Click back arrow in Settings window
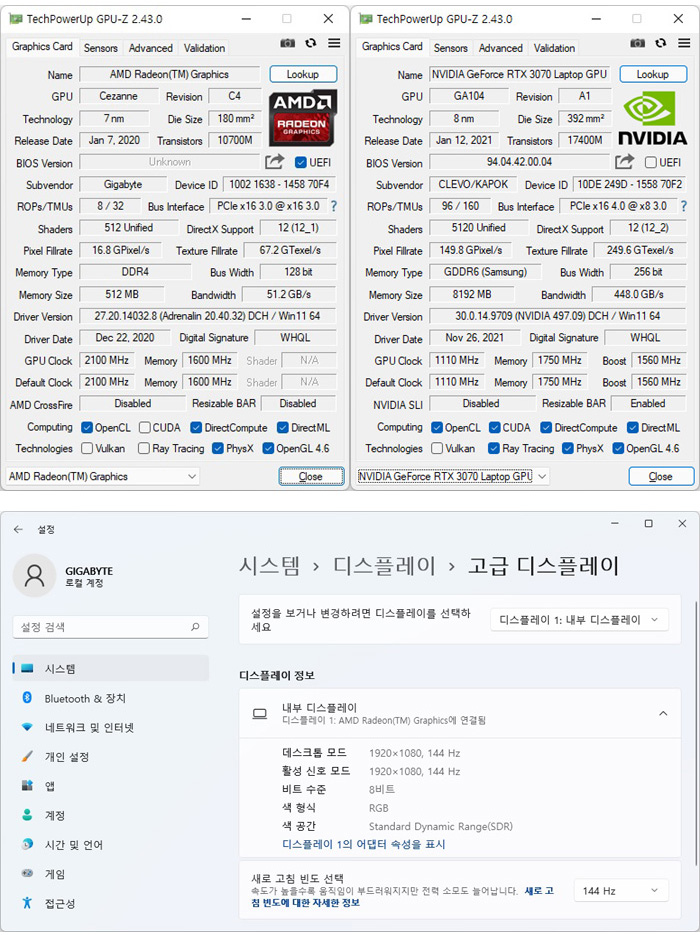 [18, 529]
